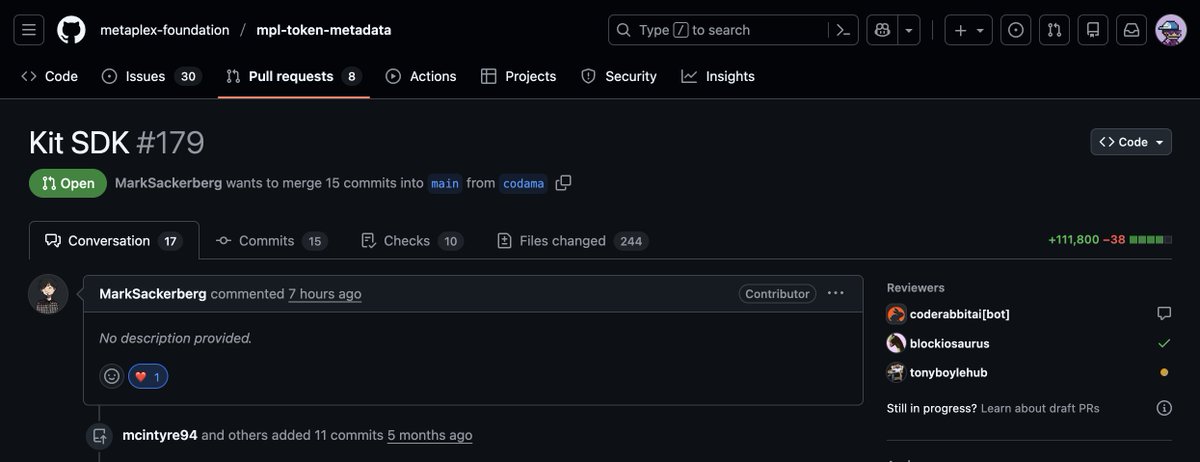
Task: Click coderabbitai comment review status icon
Action: (1164, 314)
